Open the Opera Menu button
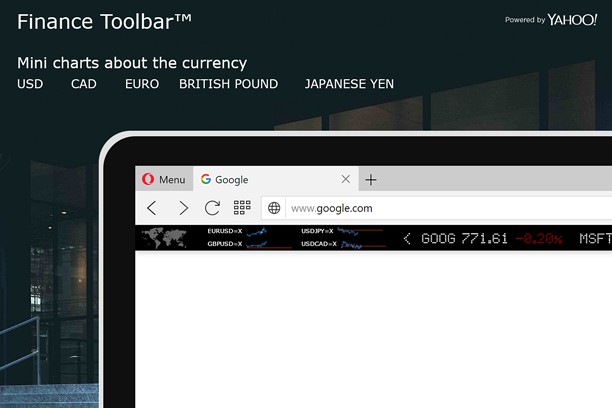 [x=164, y=179]
